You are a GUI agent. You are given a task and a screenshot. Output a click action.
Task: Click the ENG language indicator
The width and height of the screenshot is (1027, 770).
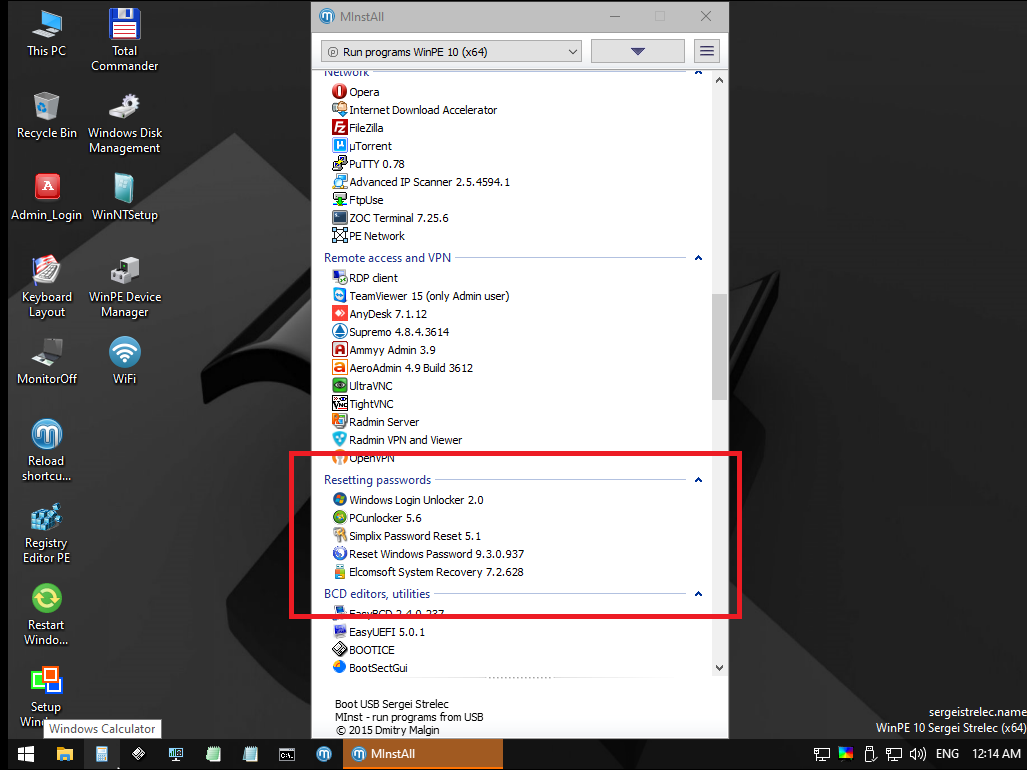pyautogui.click(x=947, y=754)
